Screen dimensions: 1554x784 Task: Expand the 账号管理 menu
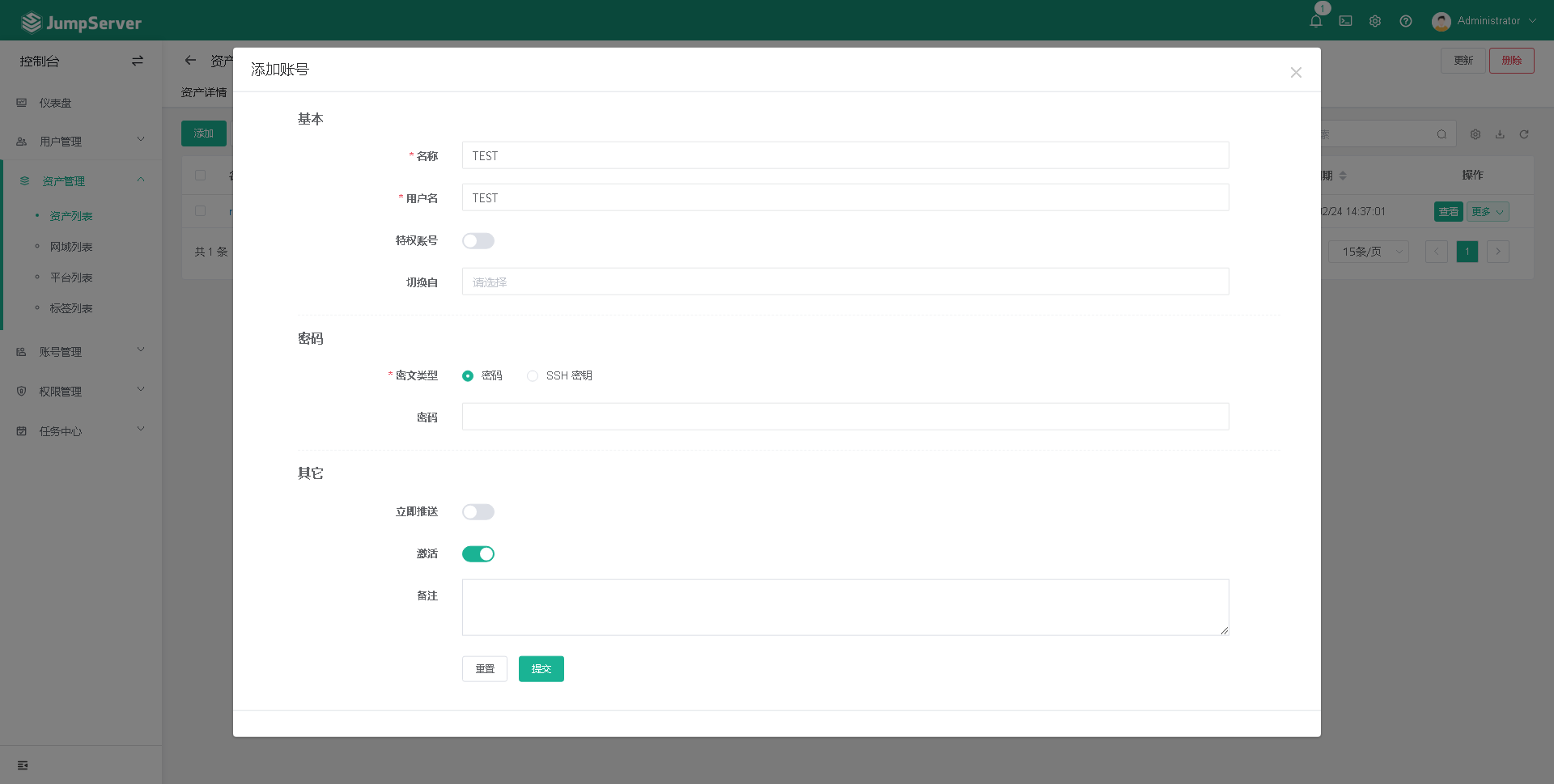point(81,352)
